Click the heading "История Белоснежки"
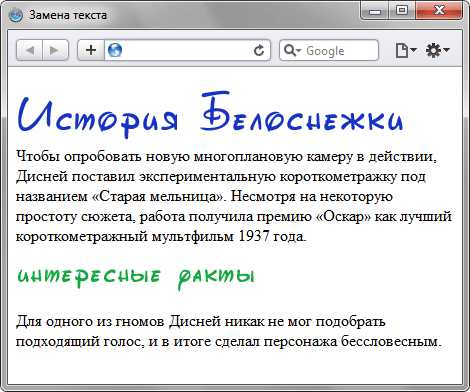This screenshot has width=470, height=392. click(x=211, y=115)
